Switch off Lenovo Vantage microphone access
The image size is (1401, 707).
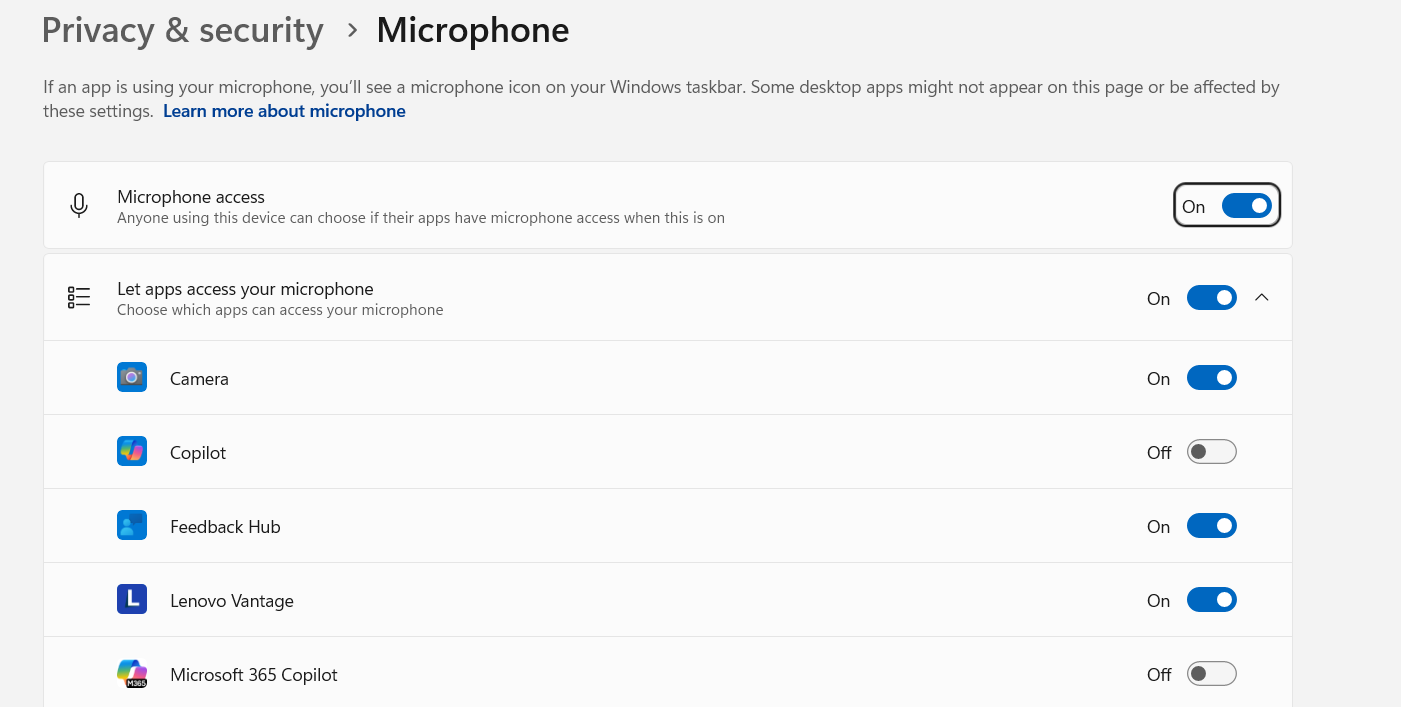coord(1211,600)
